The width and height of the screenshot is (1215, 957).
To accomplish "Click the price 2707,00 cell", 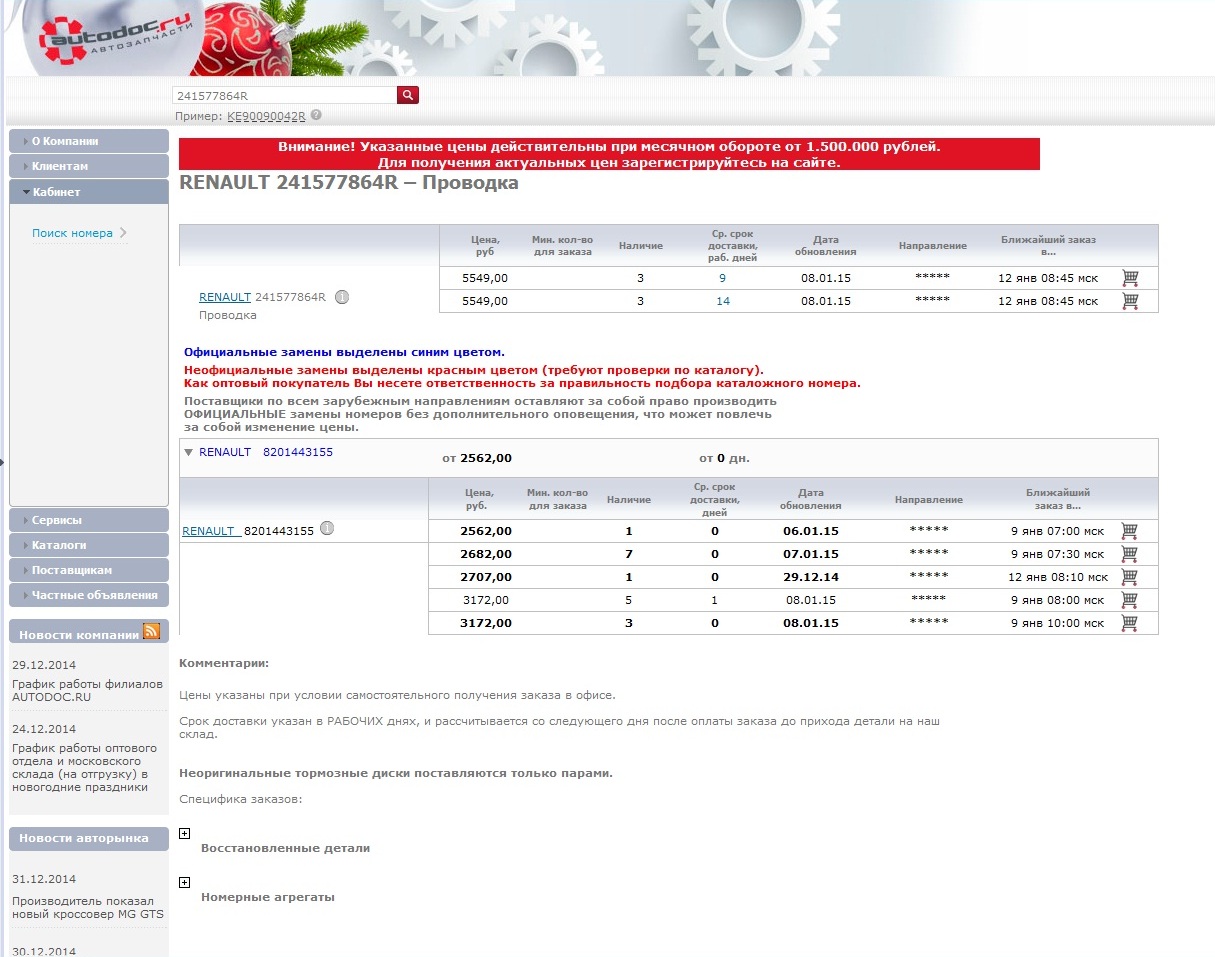I will pos(486,577).
